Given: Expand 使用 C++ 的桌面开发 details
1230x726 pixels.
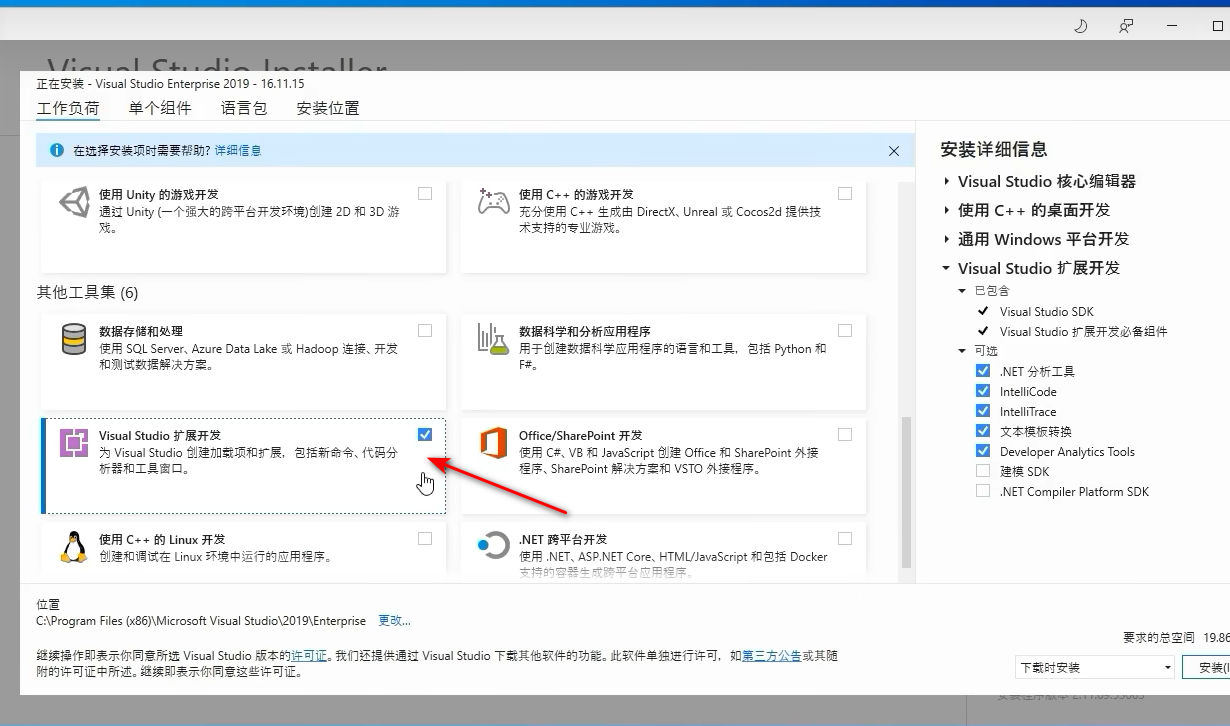Looking at the screenshot, I should [x=947, y=211].
